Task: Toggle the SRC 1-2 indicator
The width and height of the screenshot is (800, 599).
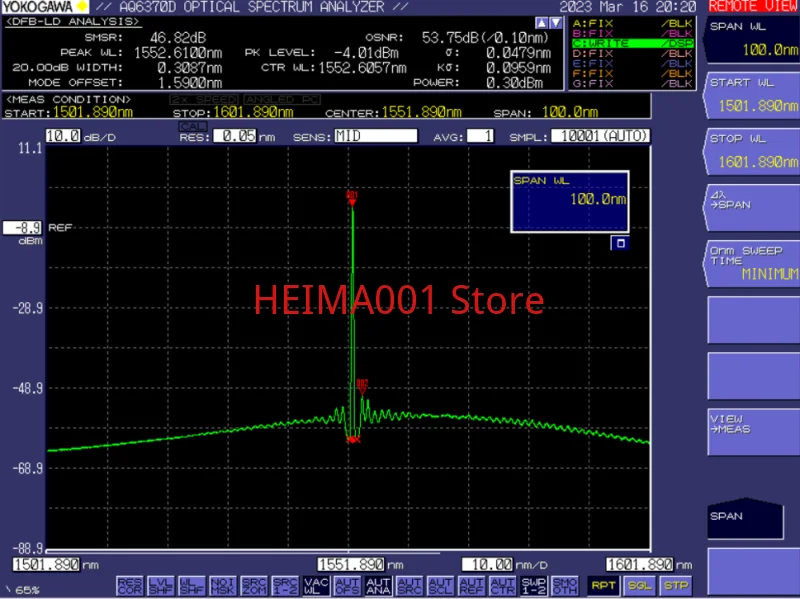Action: pyautogui.click(x=285, y=585)
